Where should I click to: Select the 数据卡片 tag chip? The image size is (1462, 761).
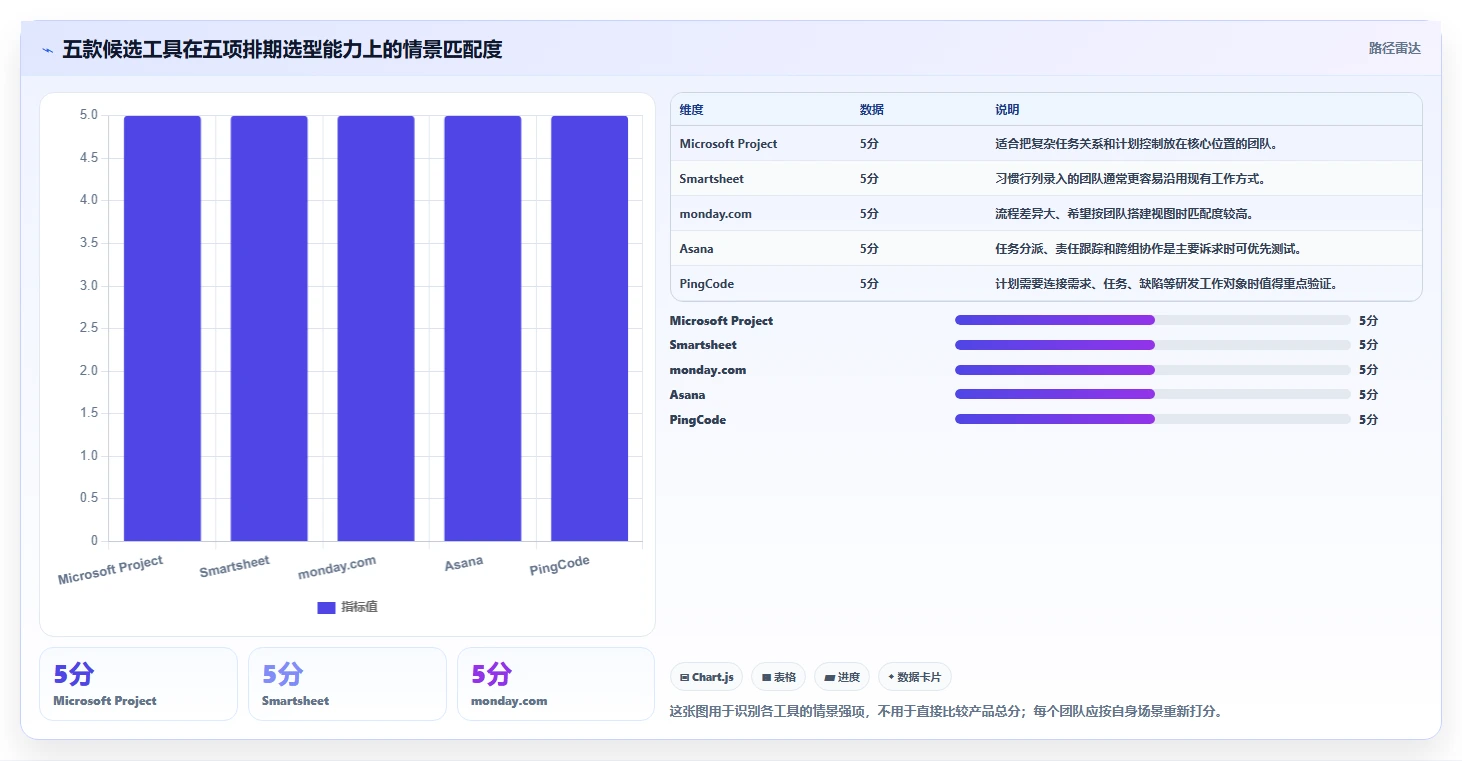tap(915, 677)
